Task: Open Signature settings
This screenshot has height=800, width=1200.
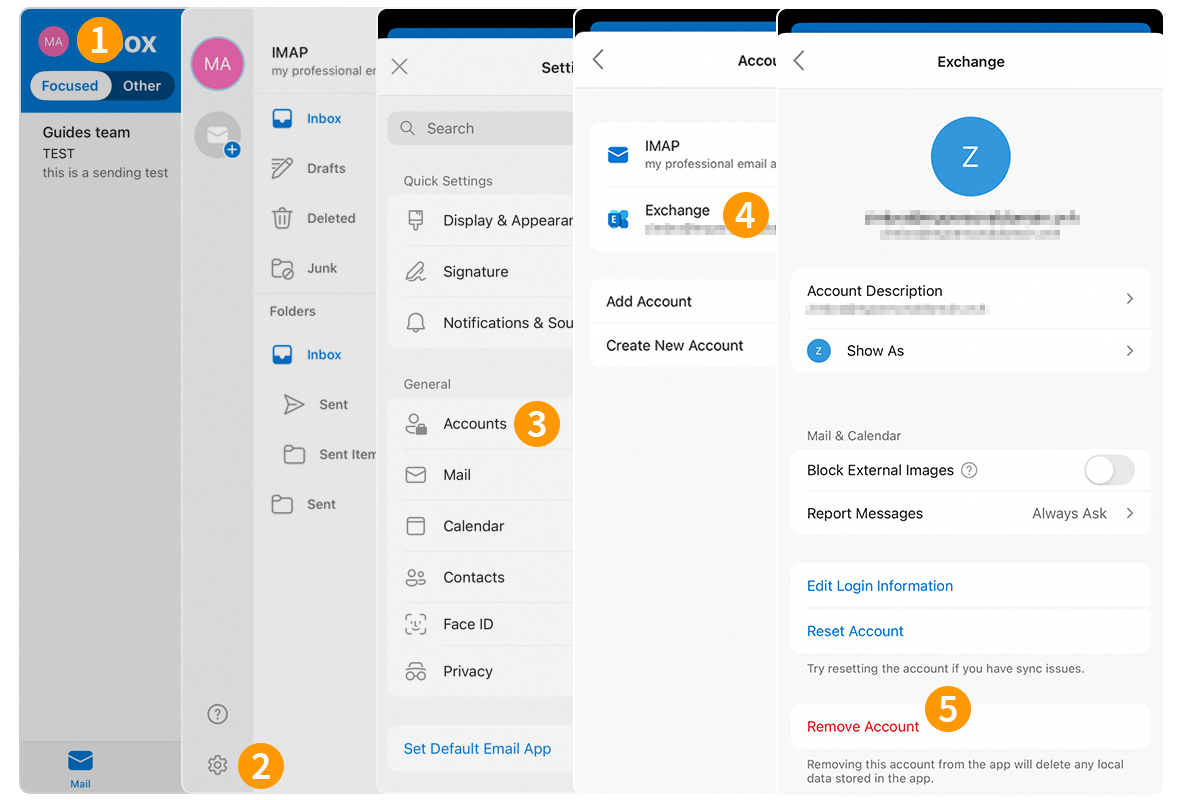Action: point(475,271)
